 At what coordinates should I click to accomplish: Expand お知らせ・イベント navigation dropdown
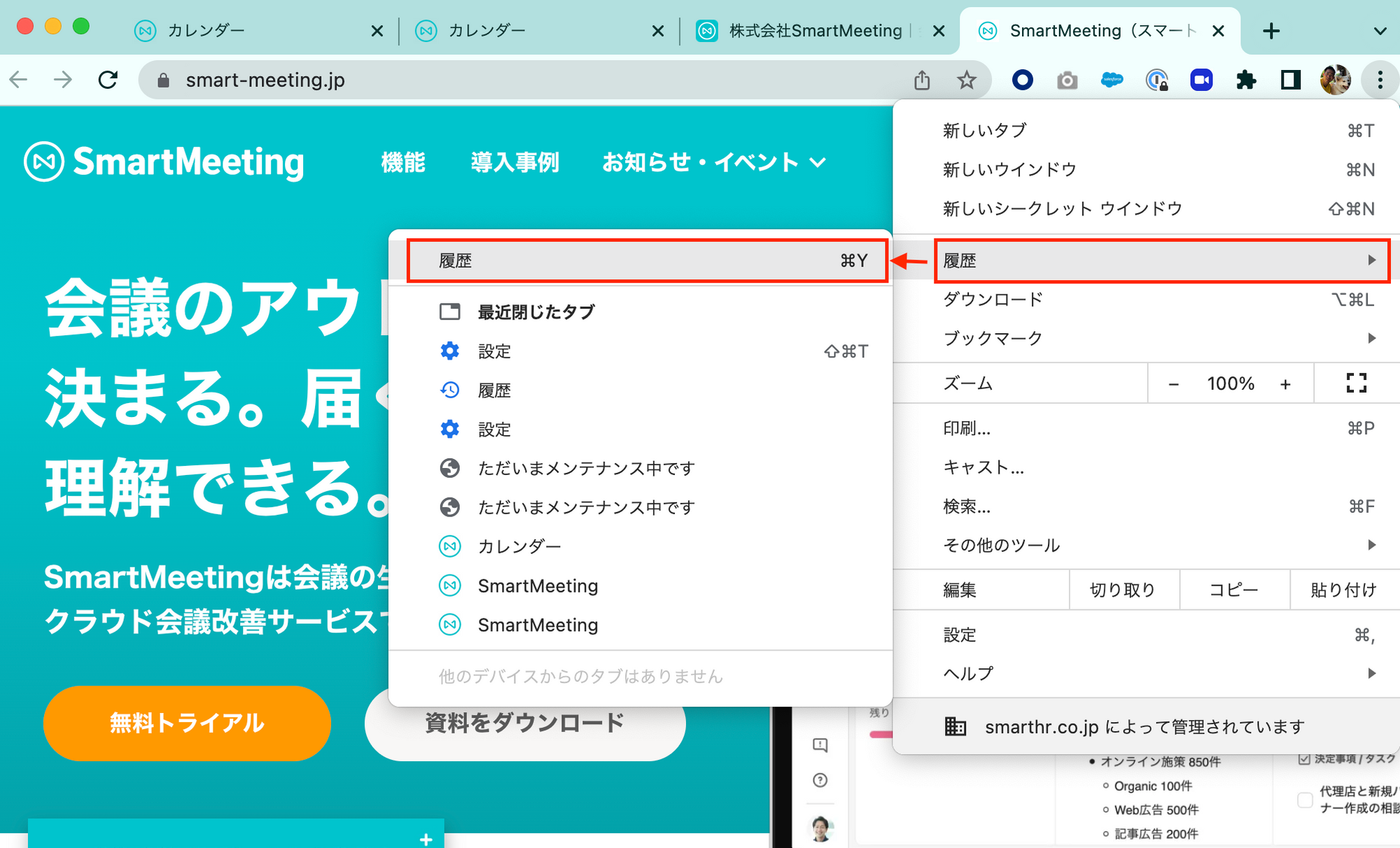[714, 162]
